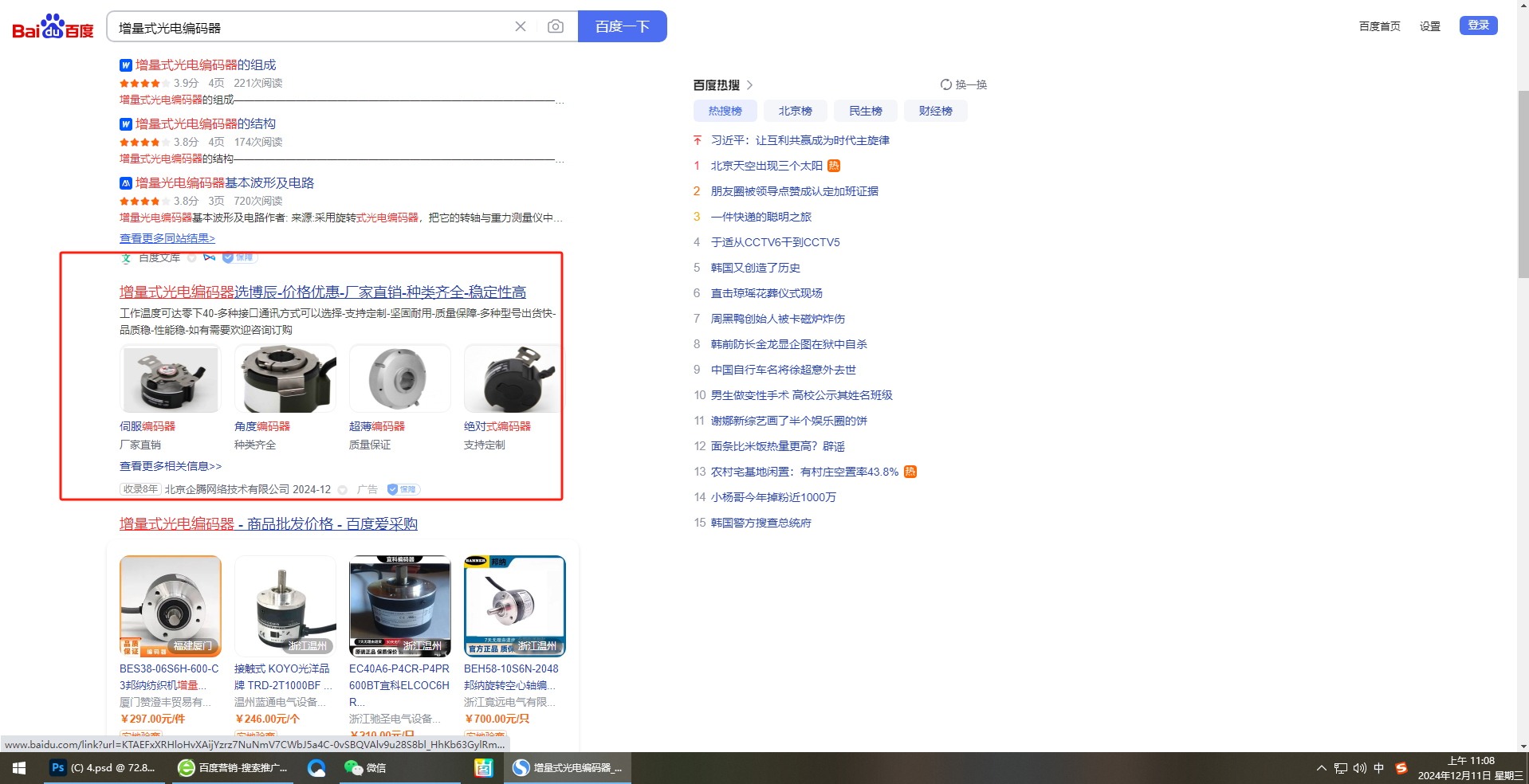1529x784 pixels.
Task: Open hot search 面条比米饭热量更高？辟谣
Action: [778, 446]
